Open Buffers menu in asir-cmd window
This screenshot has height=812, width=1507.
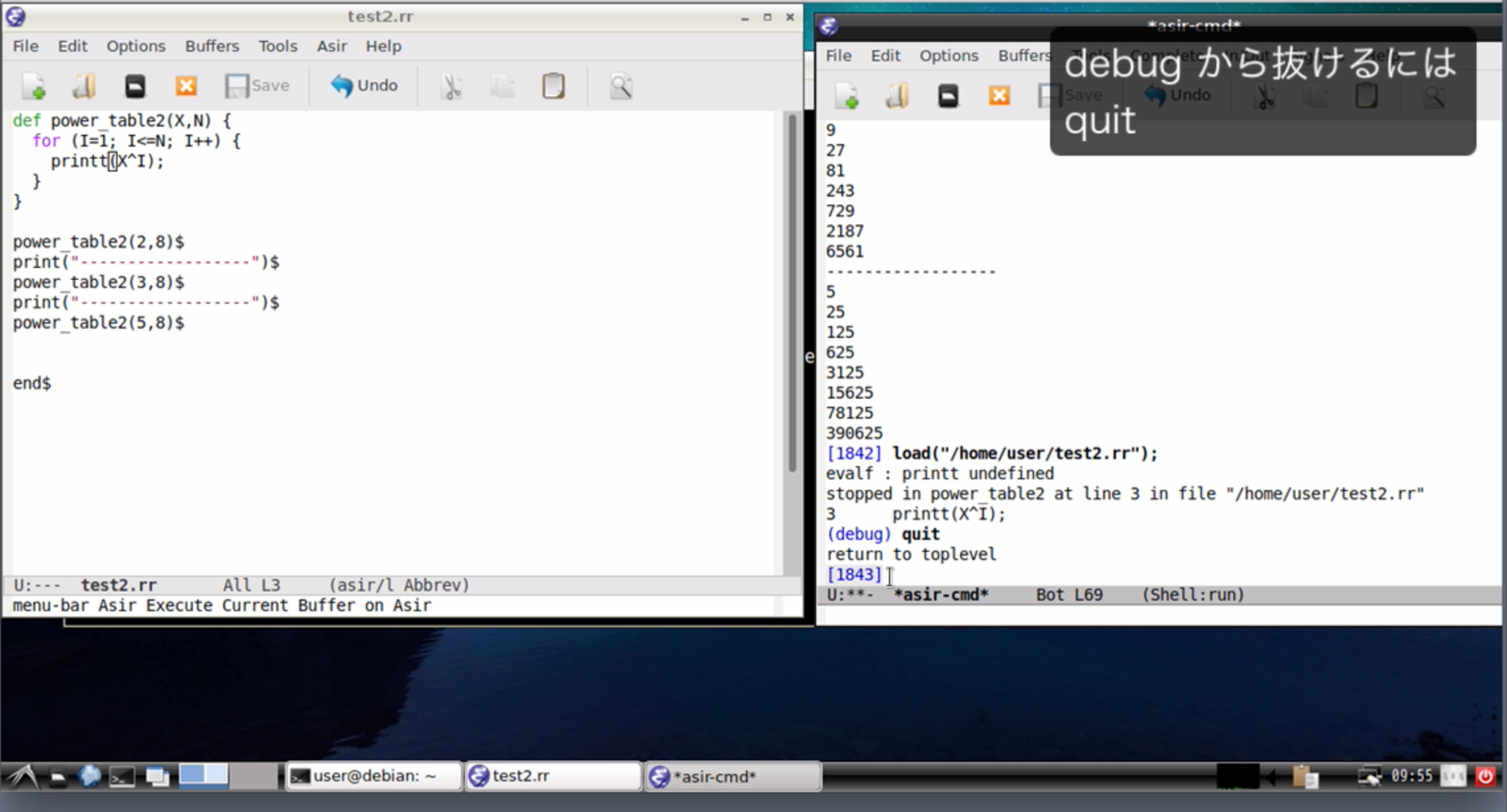[x=1024, y=55]
